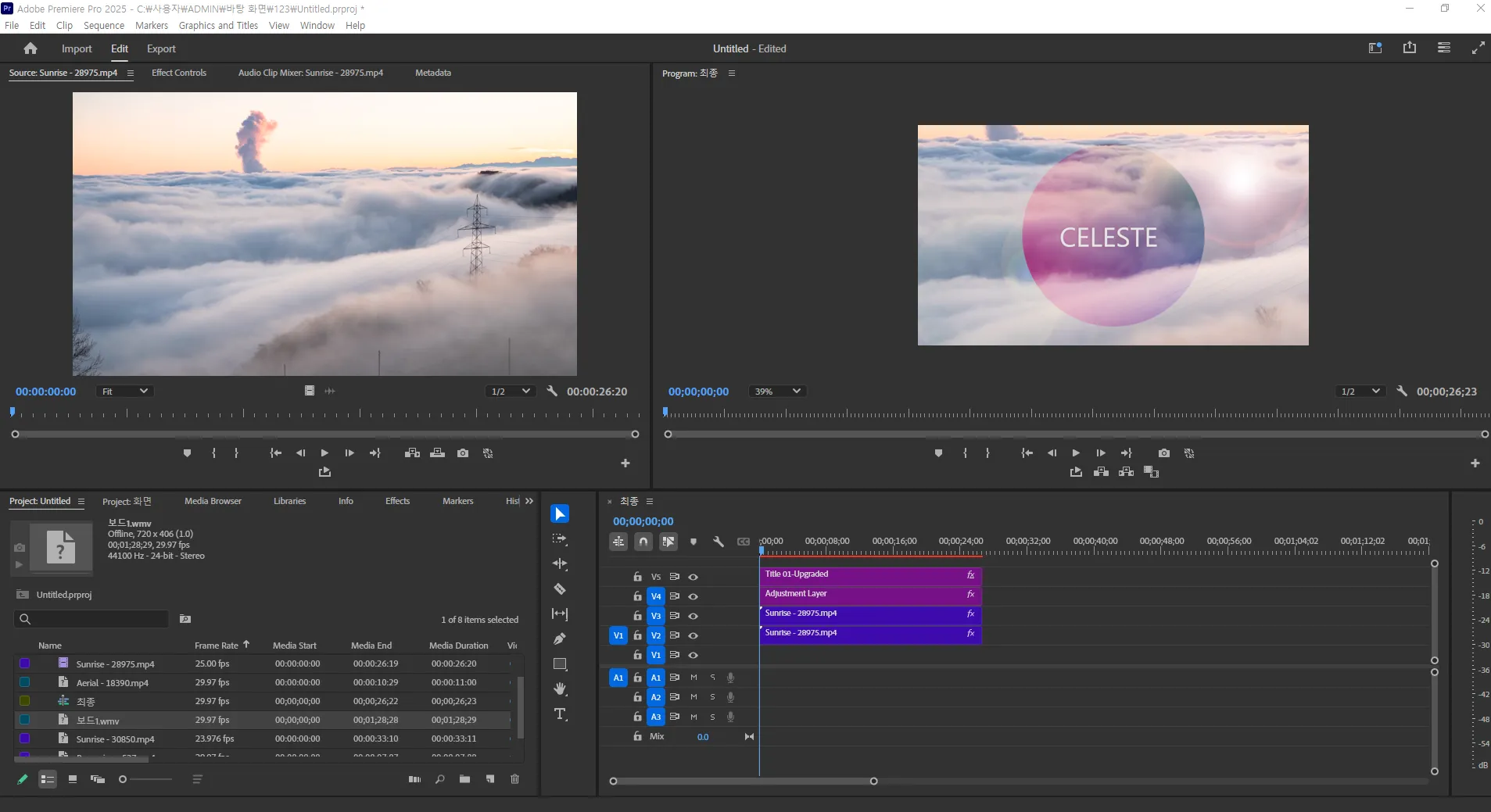Switch to the Effects tab

pos(397,501)
